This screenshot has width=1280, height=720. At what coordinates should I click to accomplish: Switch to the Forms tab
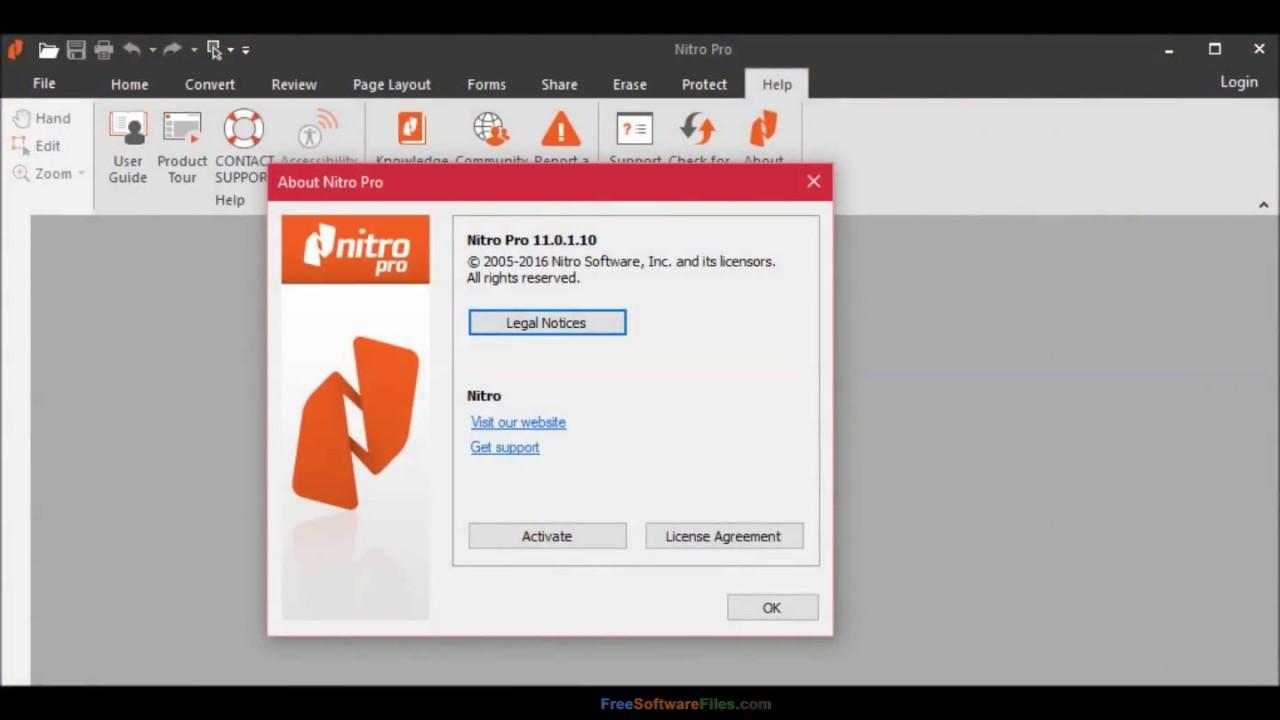coord(487,84)
